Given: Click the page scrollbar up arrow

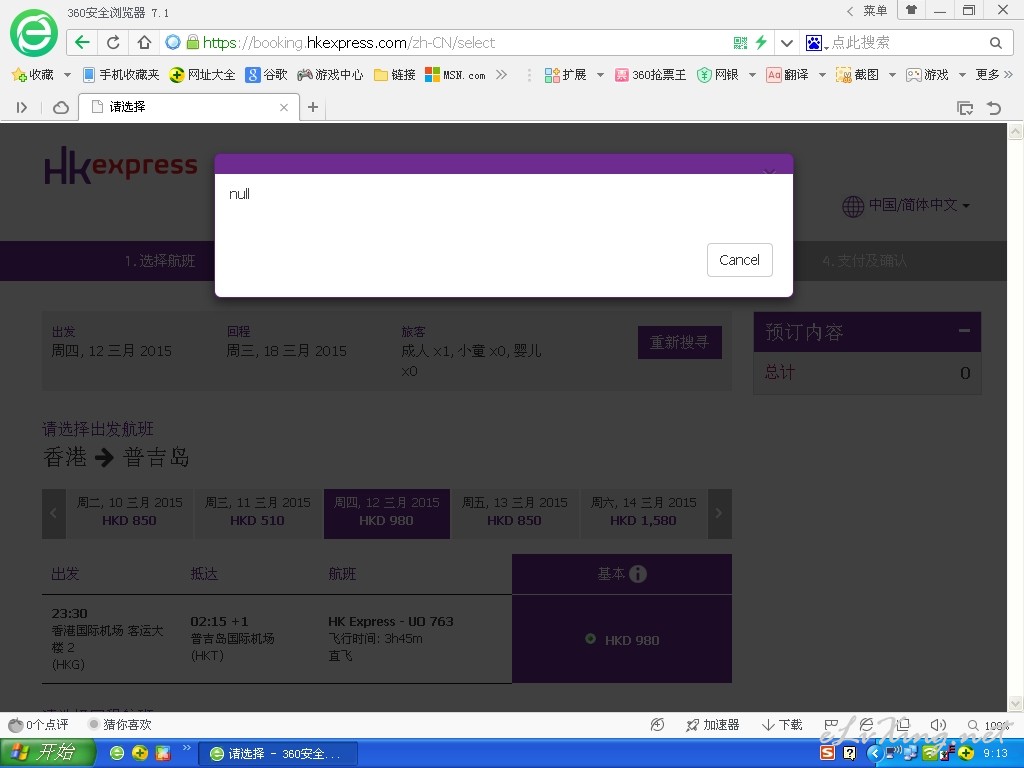Looking at the screenshot, I should pos(1016,131).
